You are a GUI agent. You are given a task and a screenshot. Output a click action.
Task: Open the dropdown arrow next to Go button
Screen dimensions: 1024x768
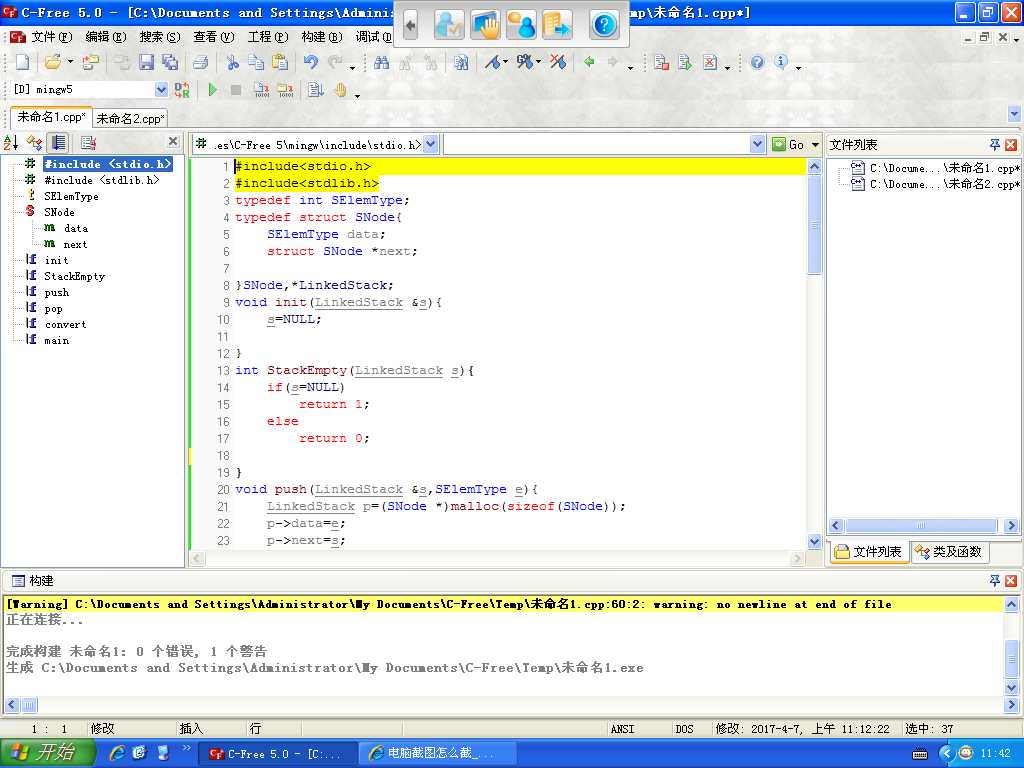click(x=815, y=144)
